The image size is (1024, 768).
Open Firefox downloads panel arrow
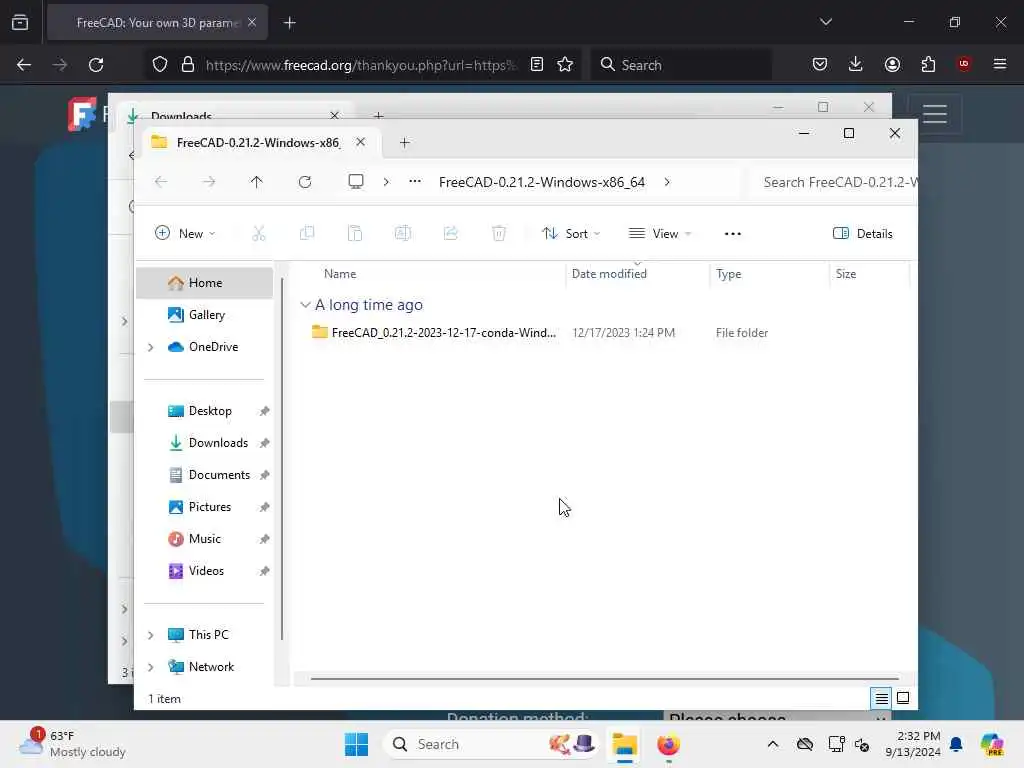(856, 64)
